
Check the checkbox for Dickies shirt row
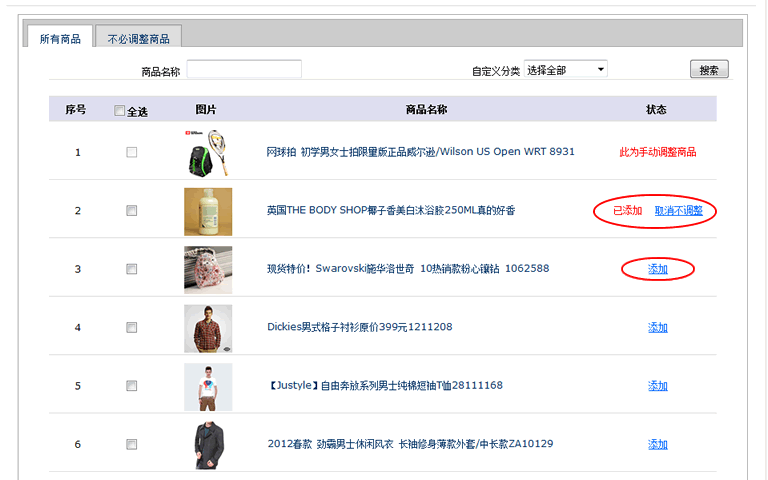[x=132, y=327]
